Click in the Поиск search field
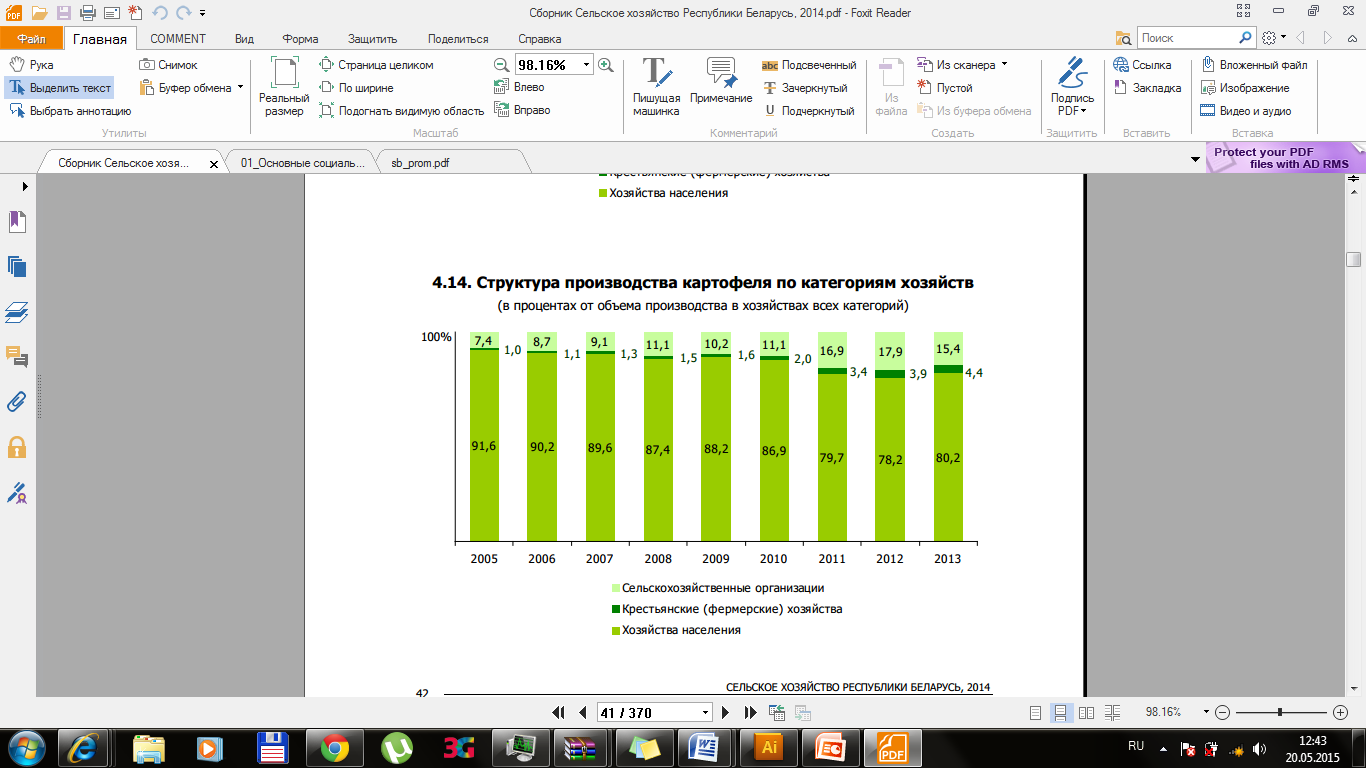Viewport: 1366px width, 768px height. tap(1188, 38)
